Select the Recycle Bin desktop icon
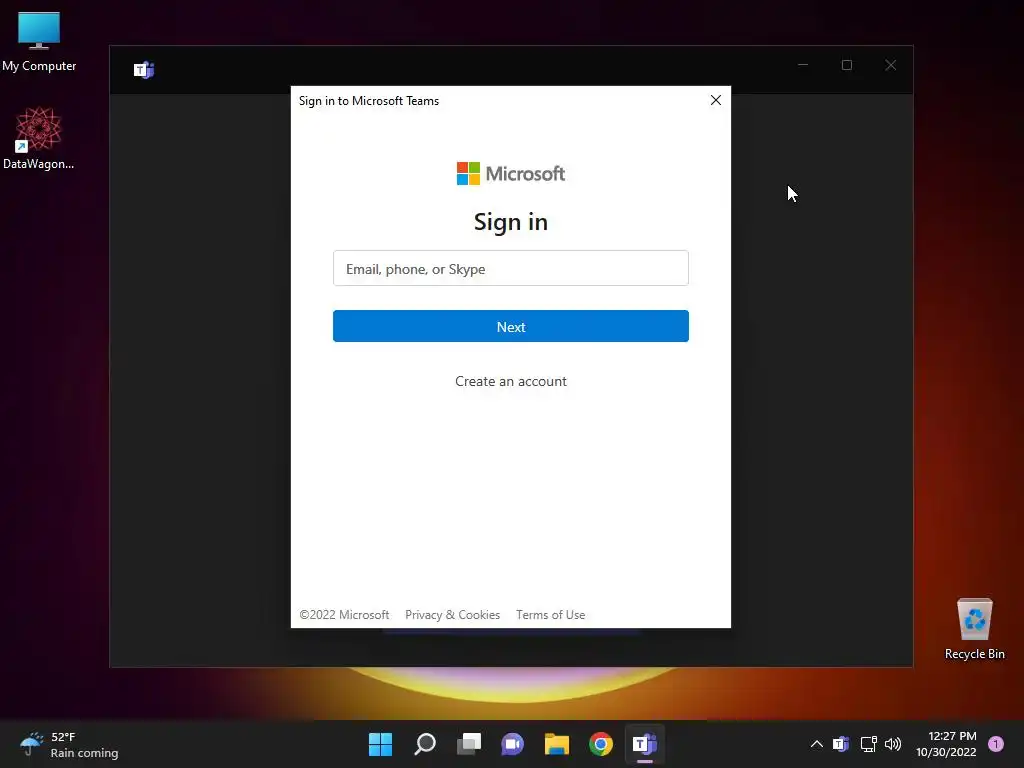This screenshot has width=1024, height=768. [974, 629]
